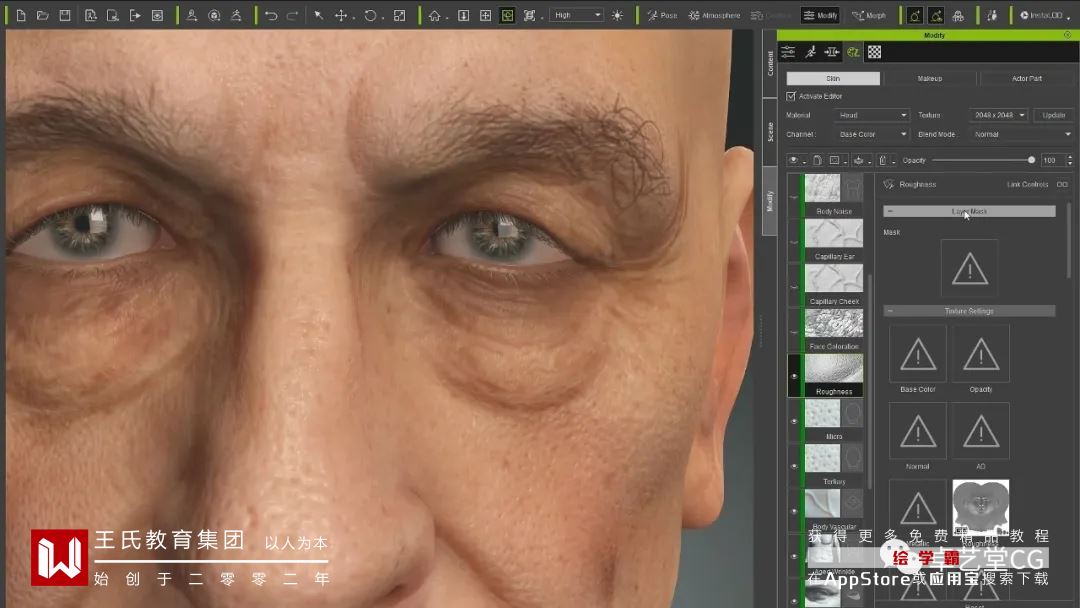Pick the Move tool
1080x608 pixels.
340,15
